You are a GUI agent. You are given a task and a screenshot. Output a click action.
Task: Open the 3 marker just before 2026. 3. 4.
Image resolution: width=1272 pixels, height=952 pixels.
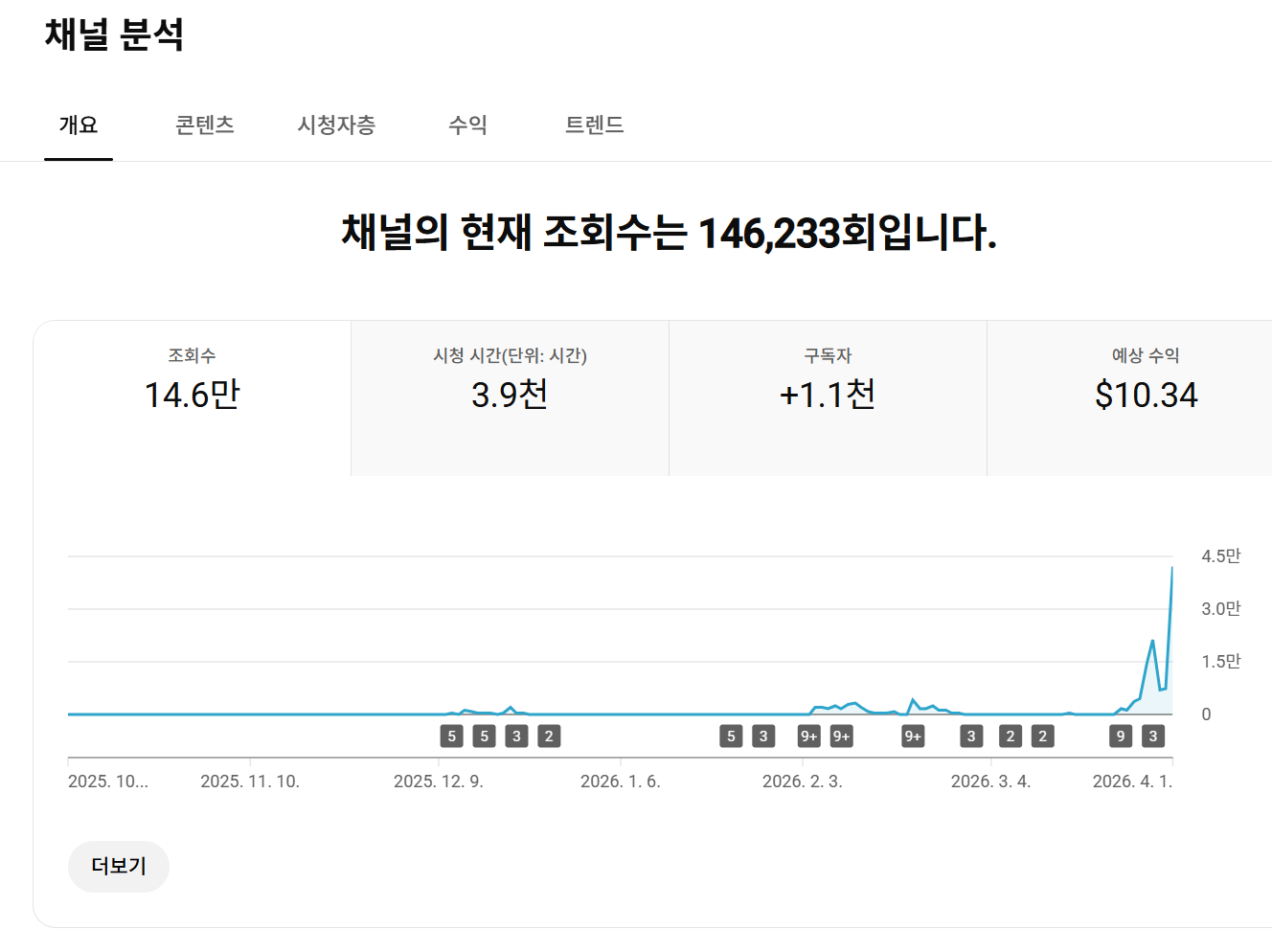click(x=971, y=736)
